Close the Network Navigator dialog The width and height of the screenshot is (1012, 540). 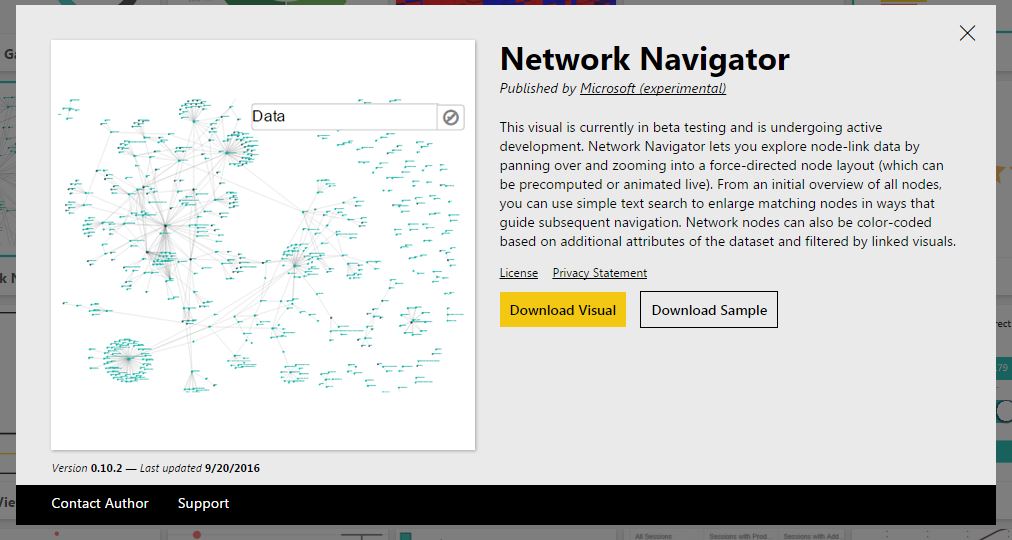967,34
